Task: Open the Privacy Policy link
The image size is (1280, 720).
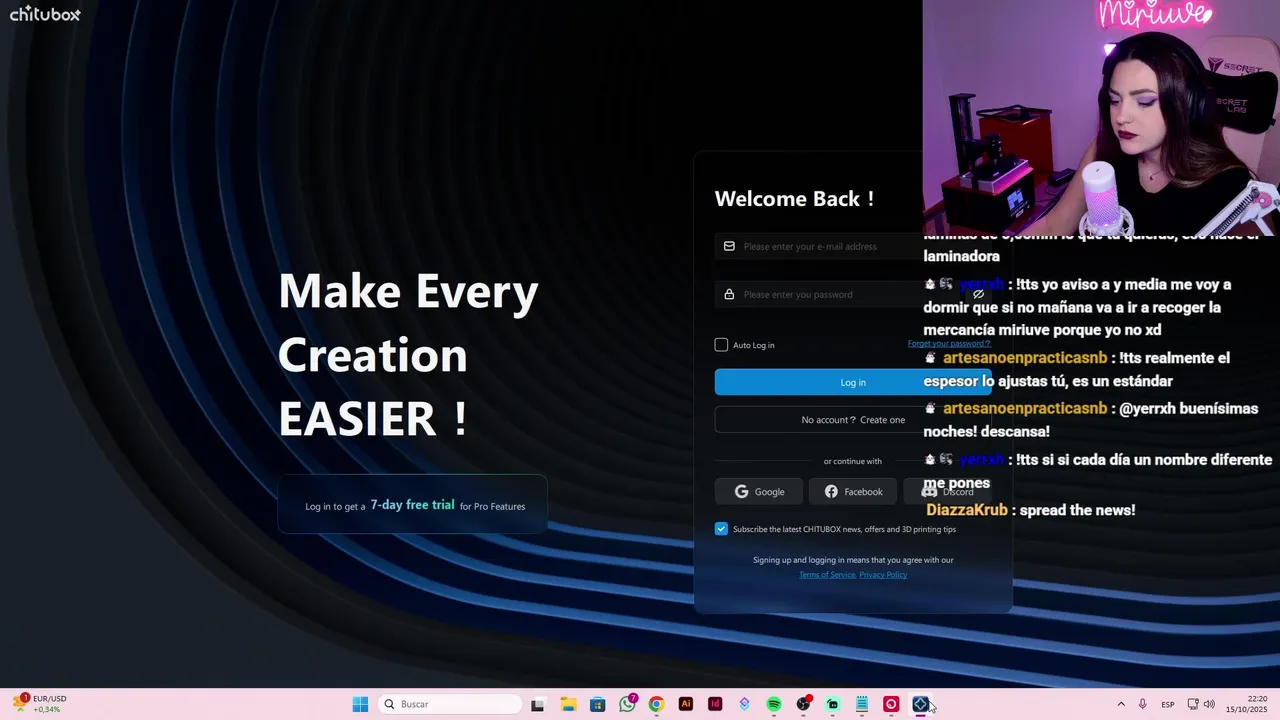Action: (883, 574)
